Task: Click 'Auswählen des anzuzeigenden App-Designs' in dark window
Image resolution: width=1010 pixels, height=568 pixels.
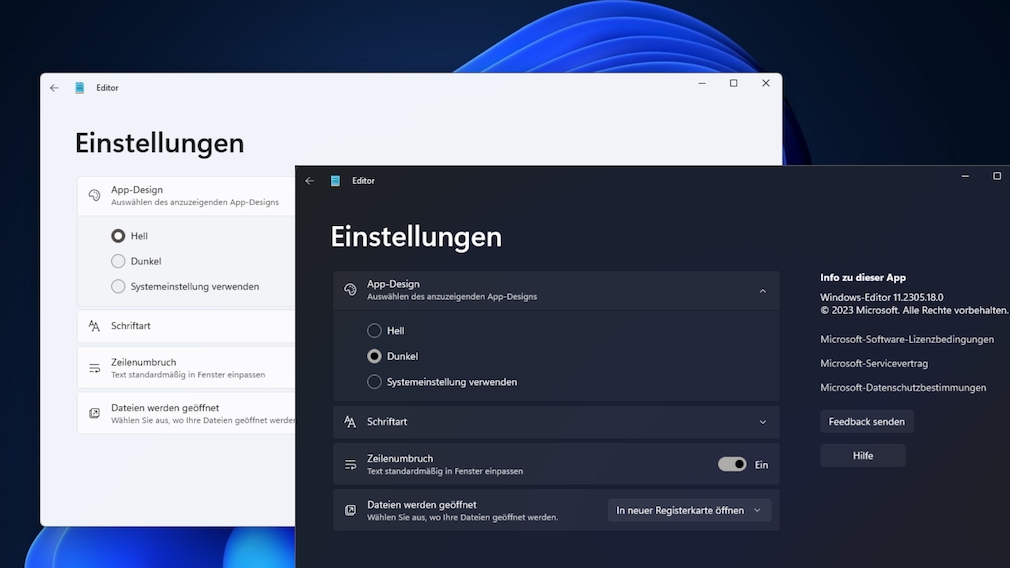Action: [452, 297]
